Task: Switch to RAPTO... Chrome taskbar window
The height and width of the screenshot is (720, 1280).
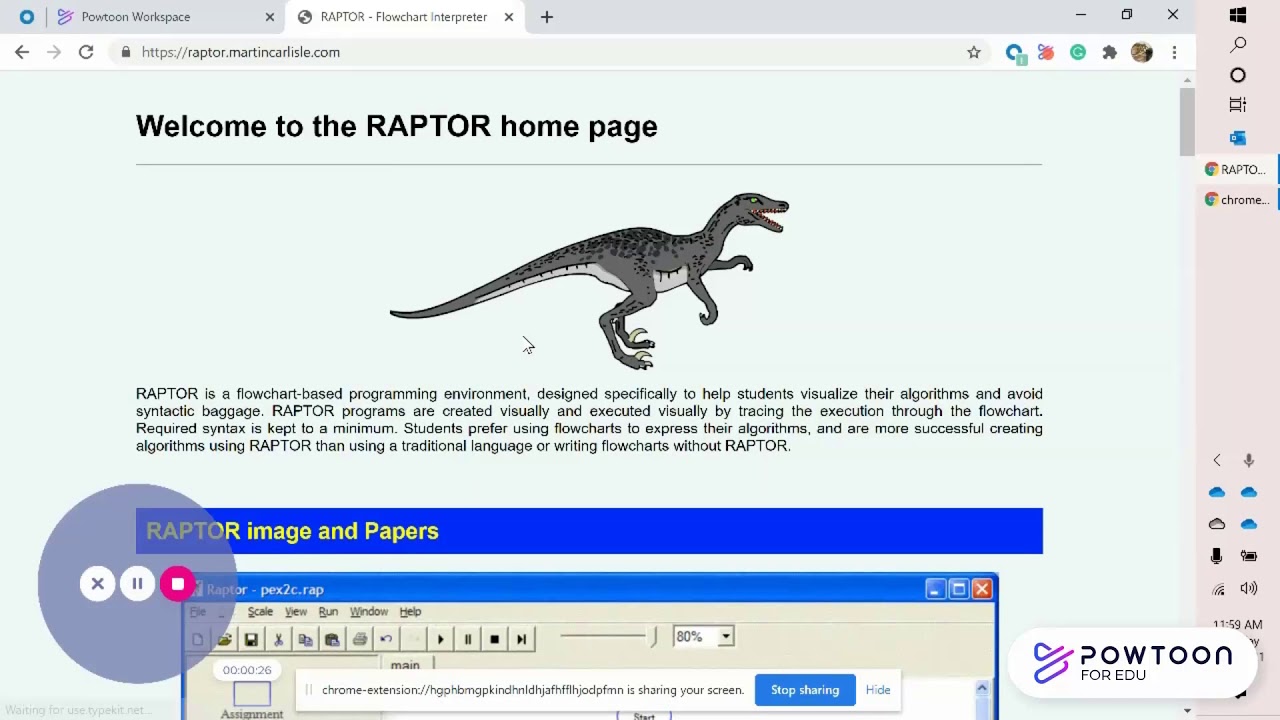Action: coord(1237,170)
